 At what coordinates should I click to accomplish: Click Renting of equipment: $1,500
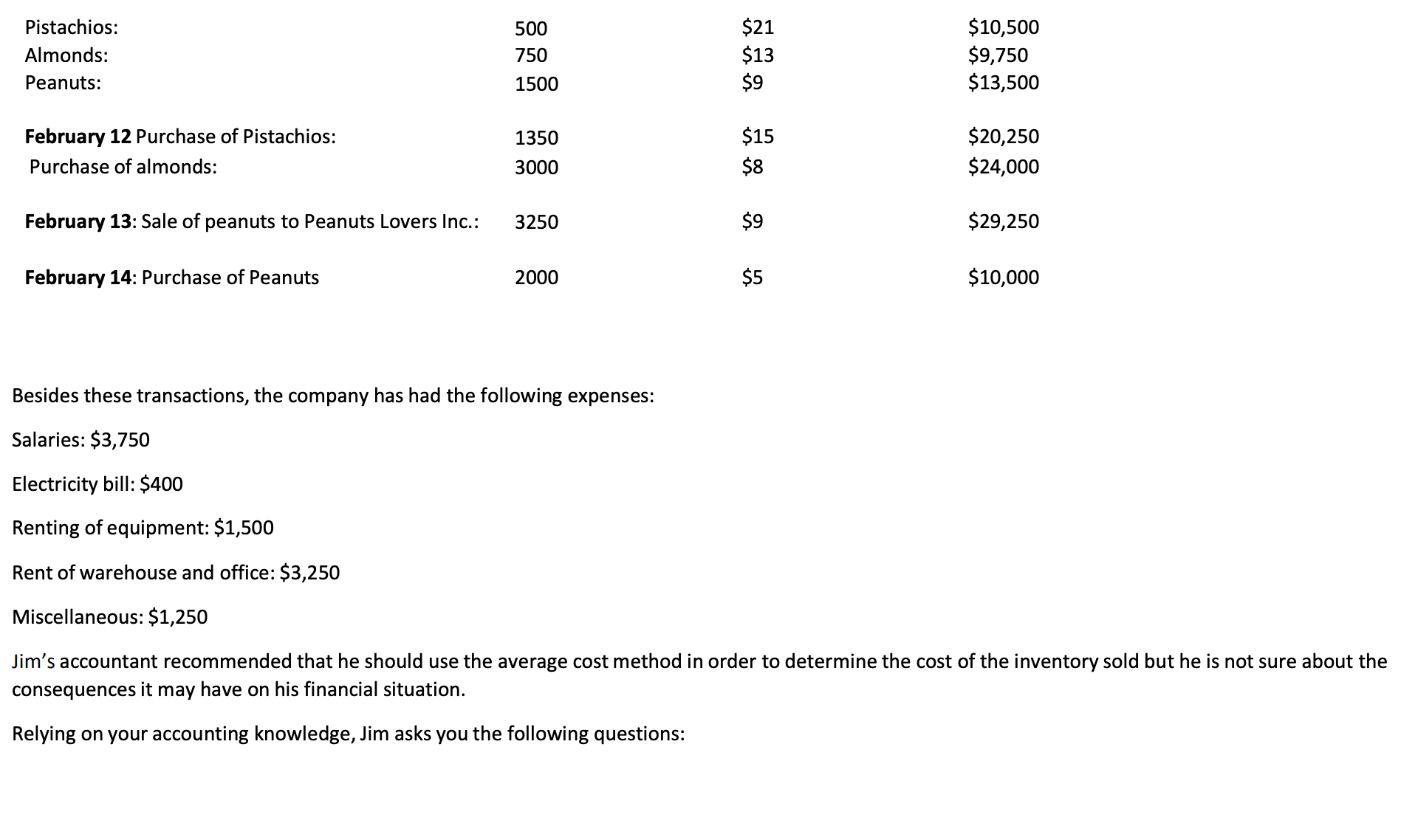click(143, 528)
